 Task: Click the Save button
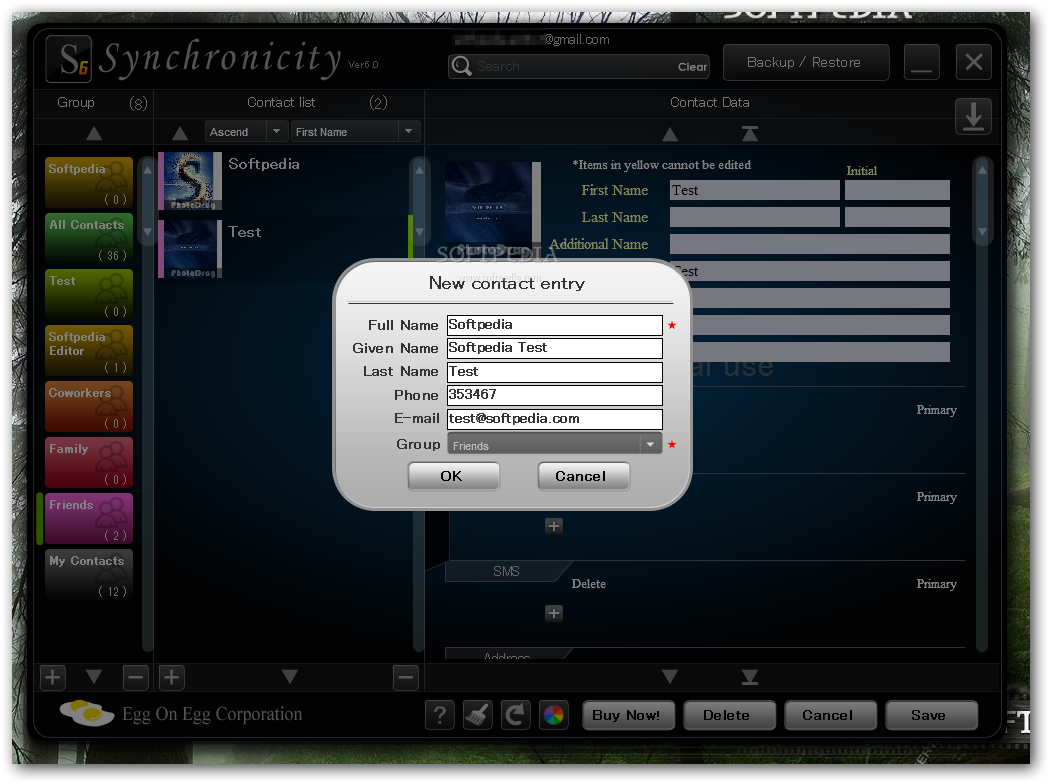931,715
